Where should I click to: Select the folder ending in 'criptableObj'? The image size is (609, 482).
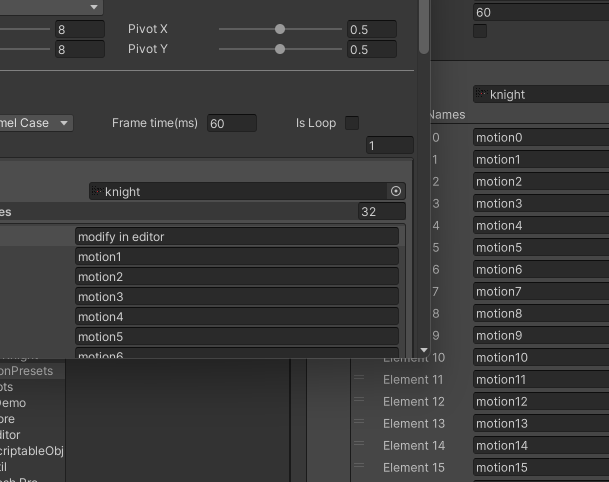[x=32, y=451]
